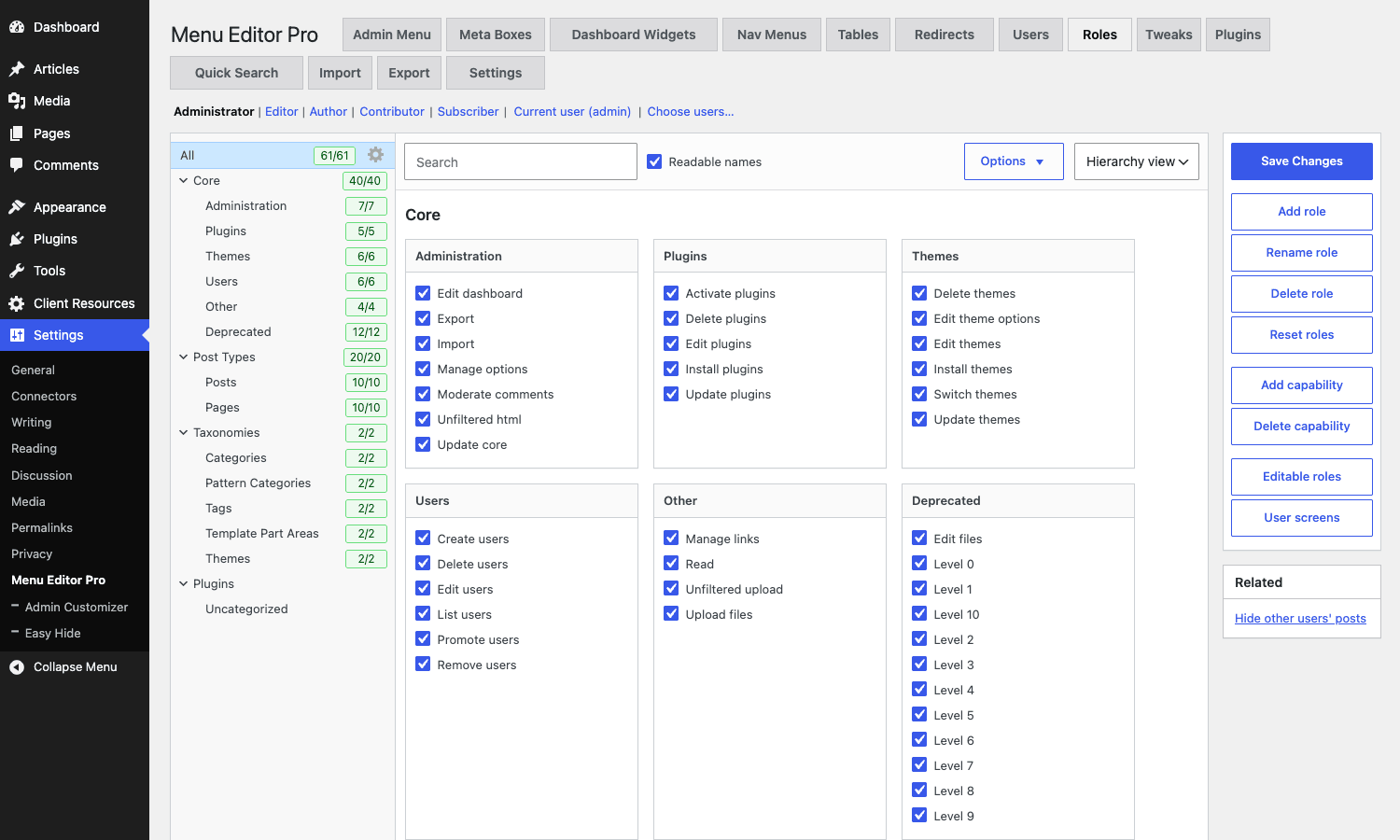Click the Add capability button
The image size is (1400, 840).
1302,385
